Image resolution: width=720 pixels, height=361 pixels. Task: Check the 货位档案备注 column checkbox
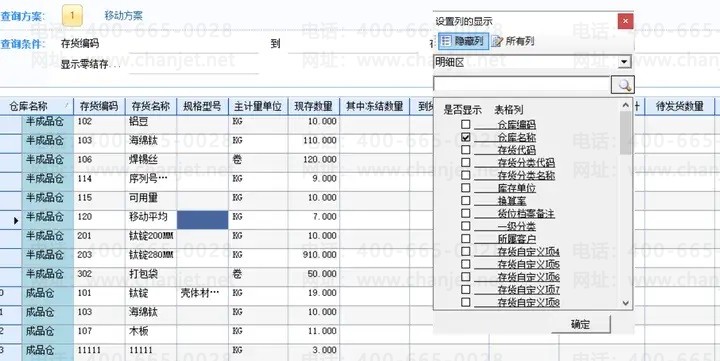(x=466, y=213)
